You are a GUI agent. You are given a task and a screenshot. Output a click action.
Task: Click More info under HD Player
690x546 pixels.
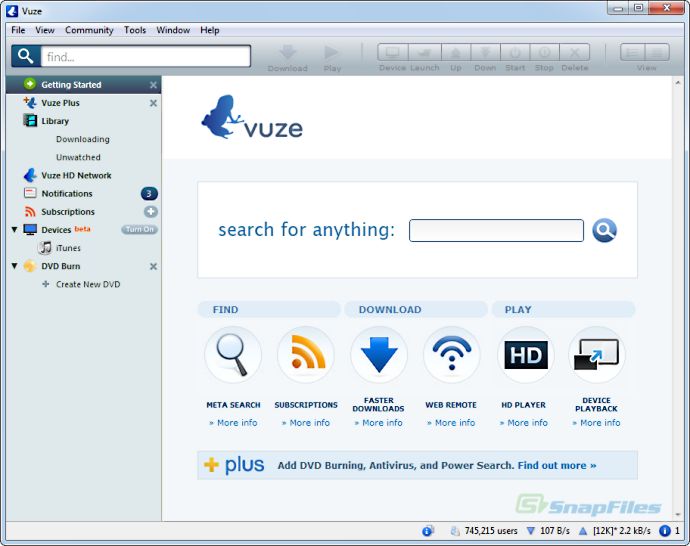coord(524,423)
